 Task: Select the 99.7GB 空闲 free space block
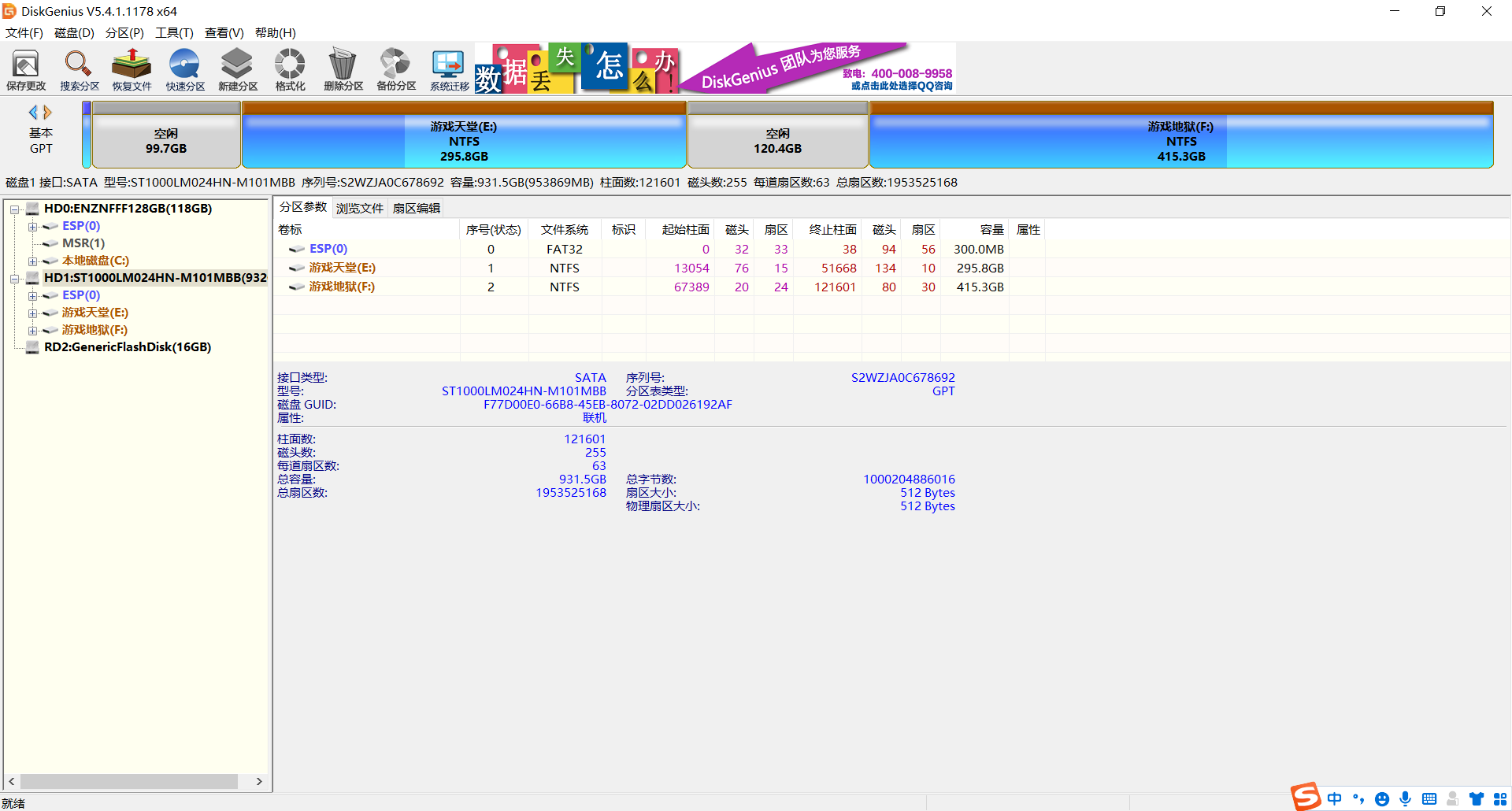[x=166, y=135]
